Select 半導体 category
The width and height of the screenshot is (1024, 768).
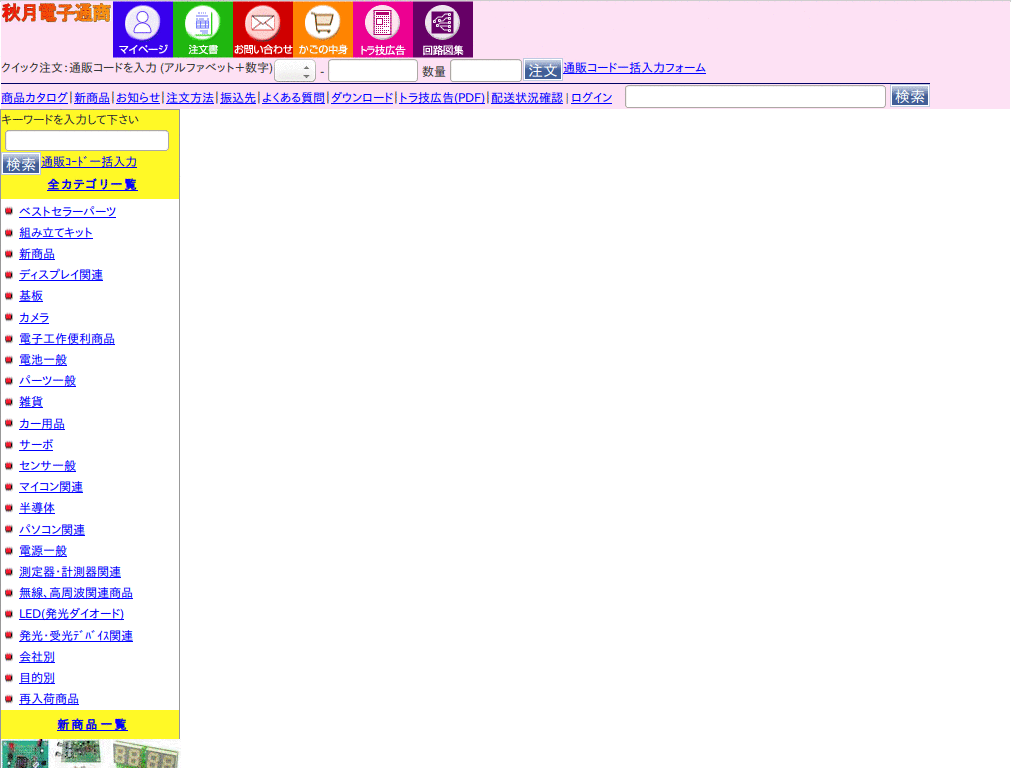pyautogui.click(x=37, y=508)
